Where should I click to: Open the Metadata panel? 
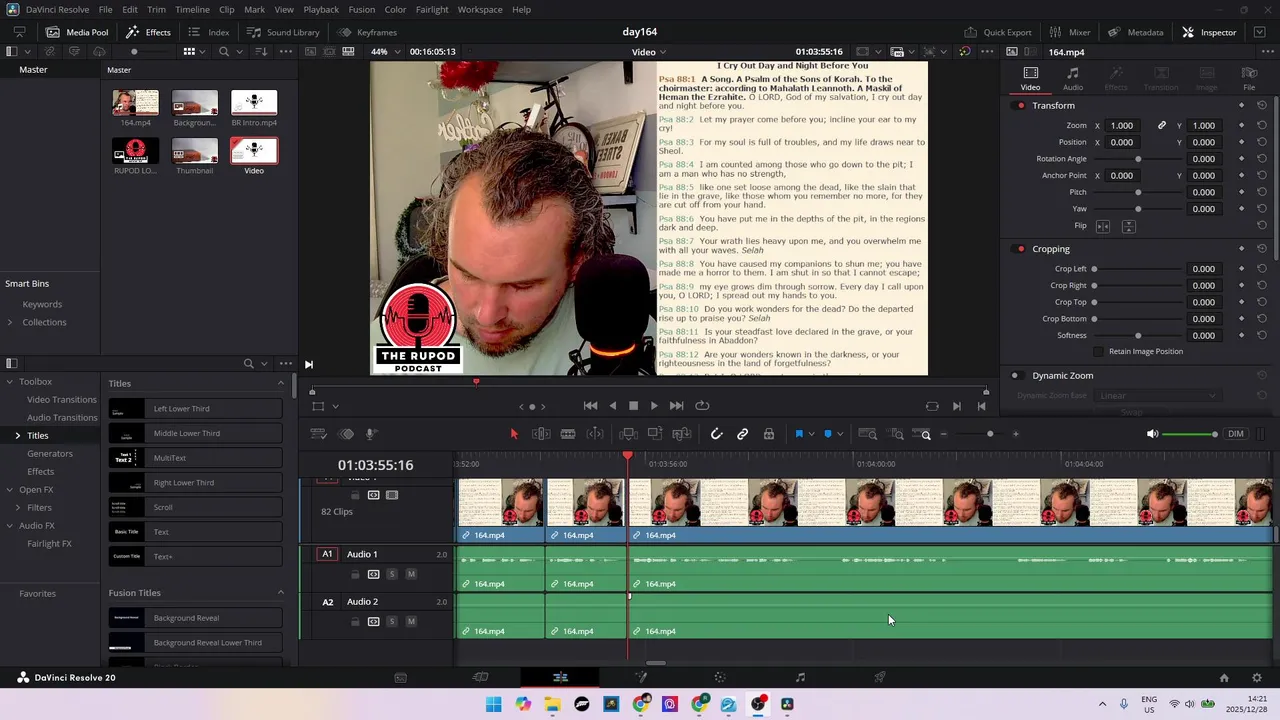coord(1136,32)
